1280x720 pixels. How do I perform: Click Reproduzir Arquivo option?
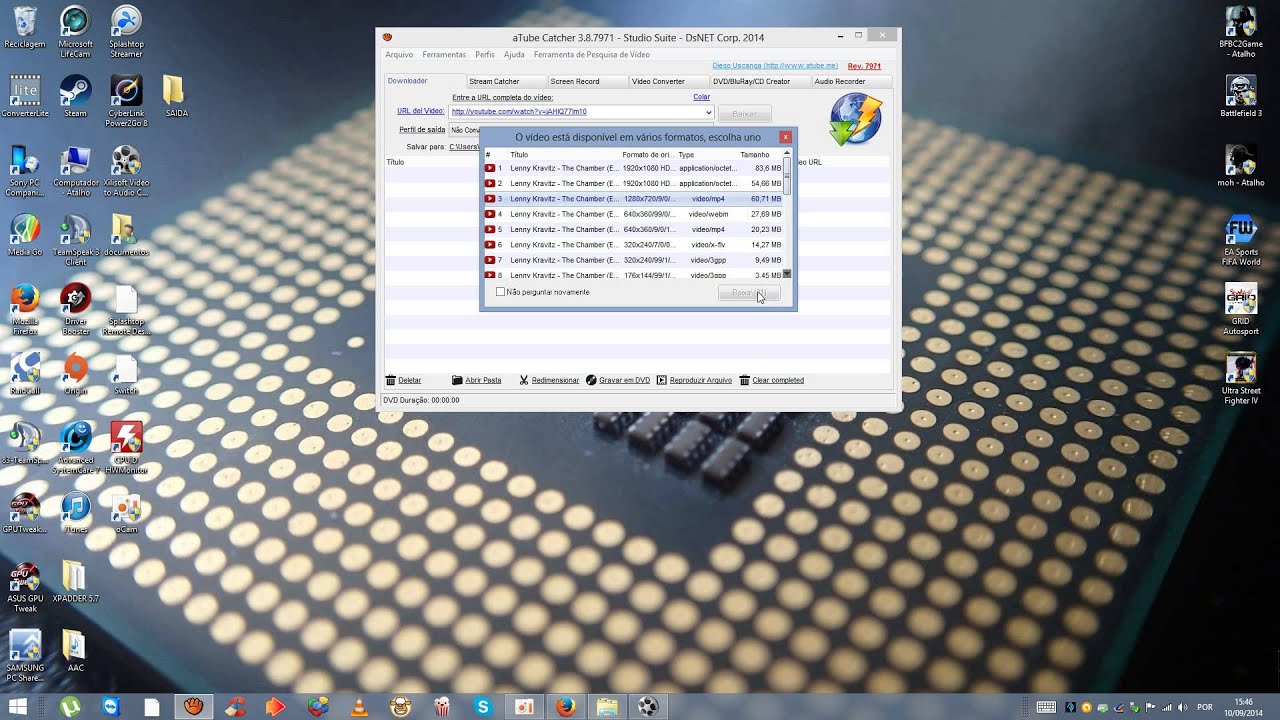point(694,380)
